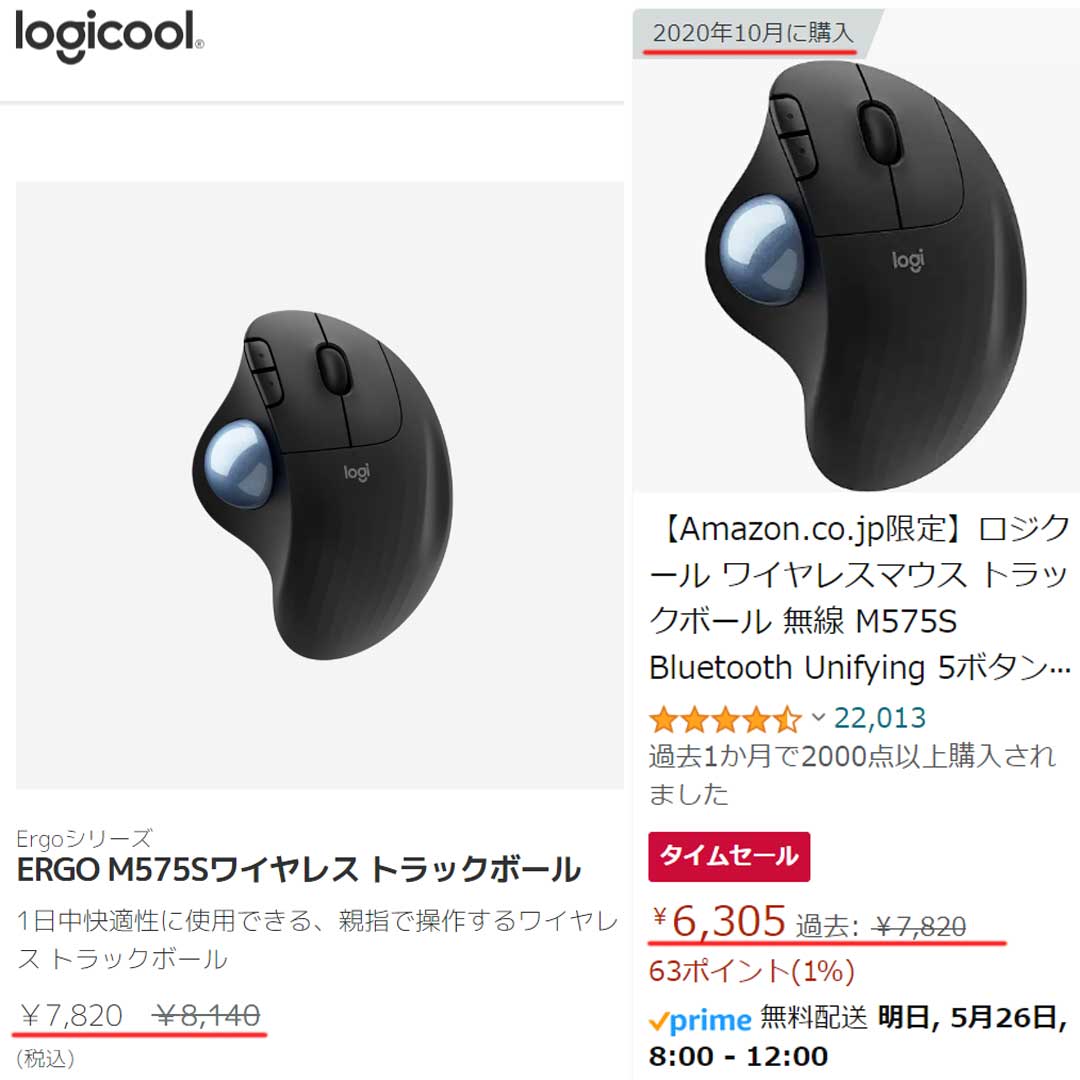Viewport: 1080px width, 1080px height.
Task: Click the 63ポイント(1%) points text
Action: click(751, 971)
